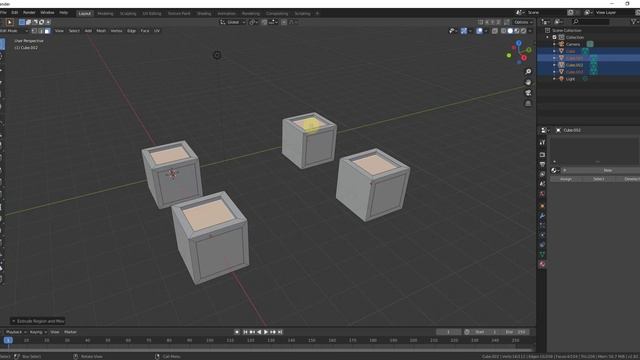Open the Keying dropdown in timeline
The height and width of the screenshot is (360, 640).
click(x=38, y=332)
